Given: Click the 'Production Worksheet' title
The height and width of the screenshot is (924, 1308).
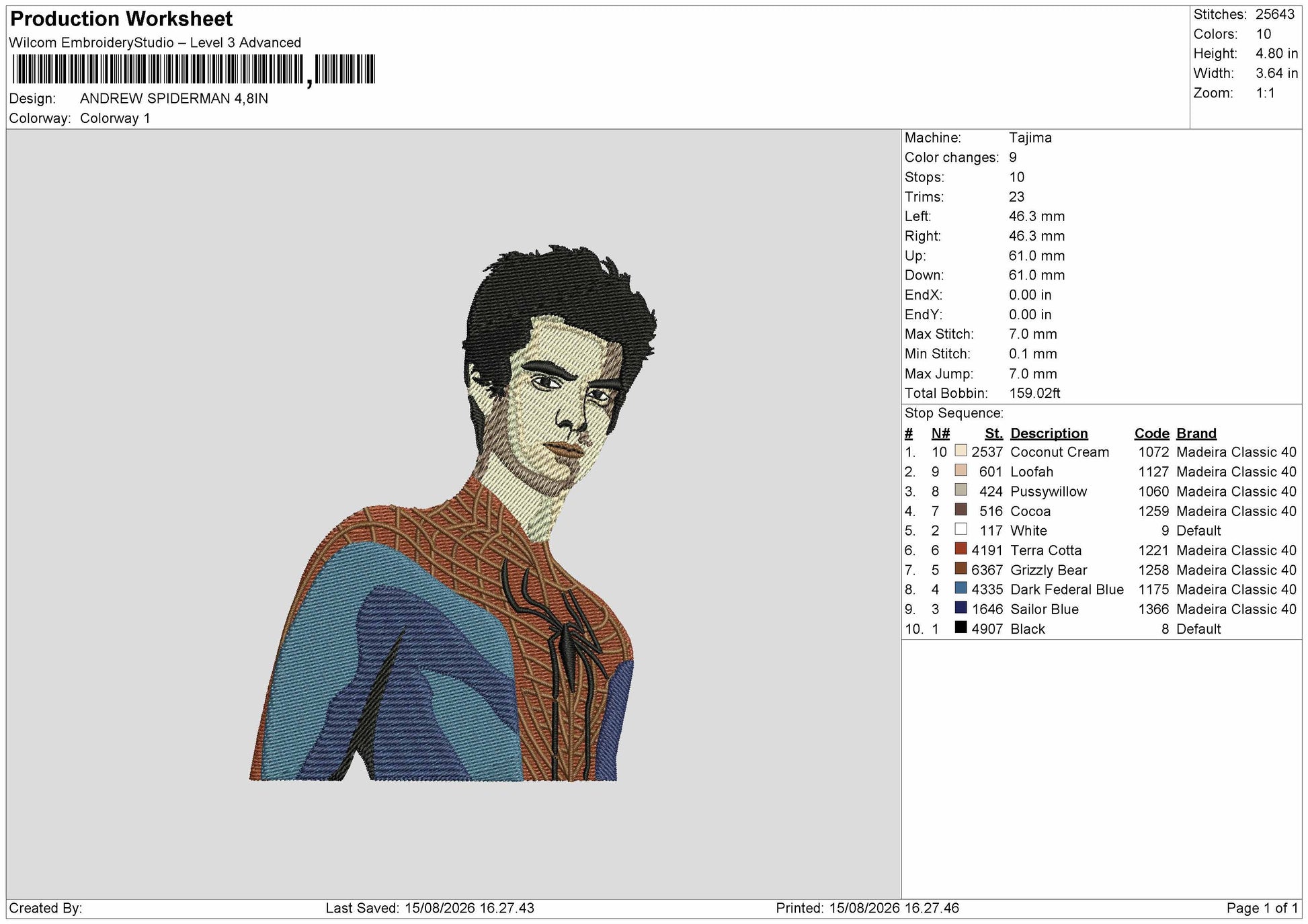Looking at the screenshot, I should coord(122,19).
